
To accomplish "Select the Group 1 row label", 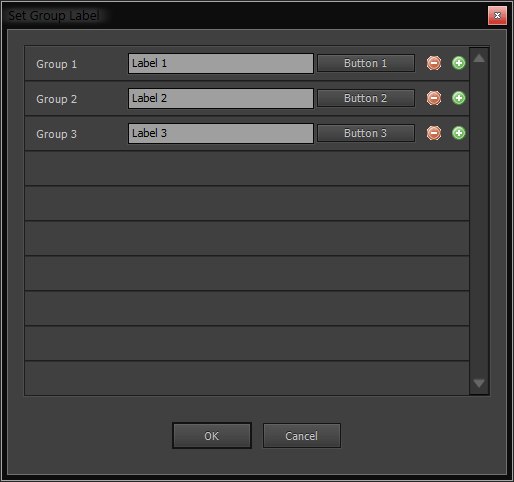I will click(x=56, y=64).
